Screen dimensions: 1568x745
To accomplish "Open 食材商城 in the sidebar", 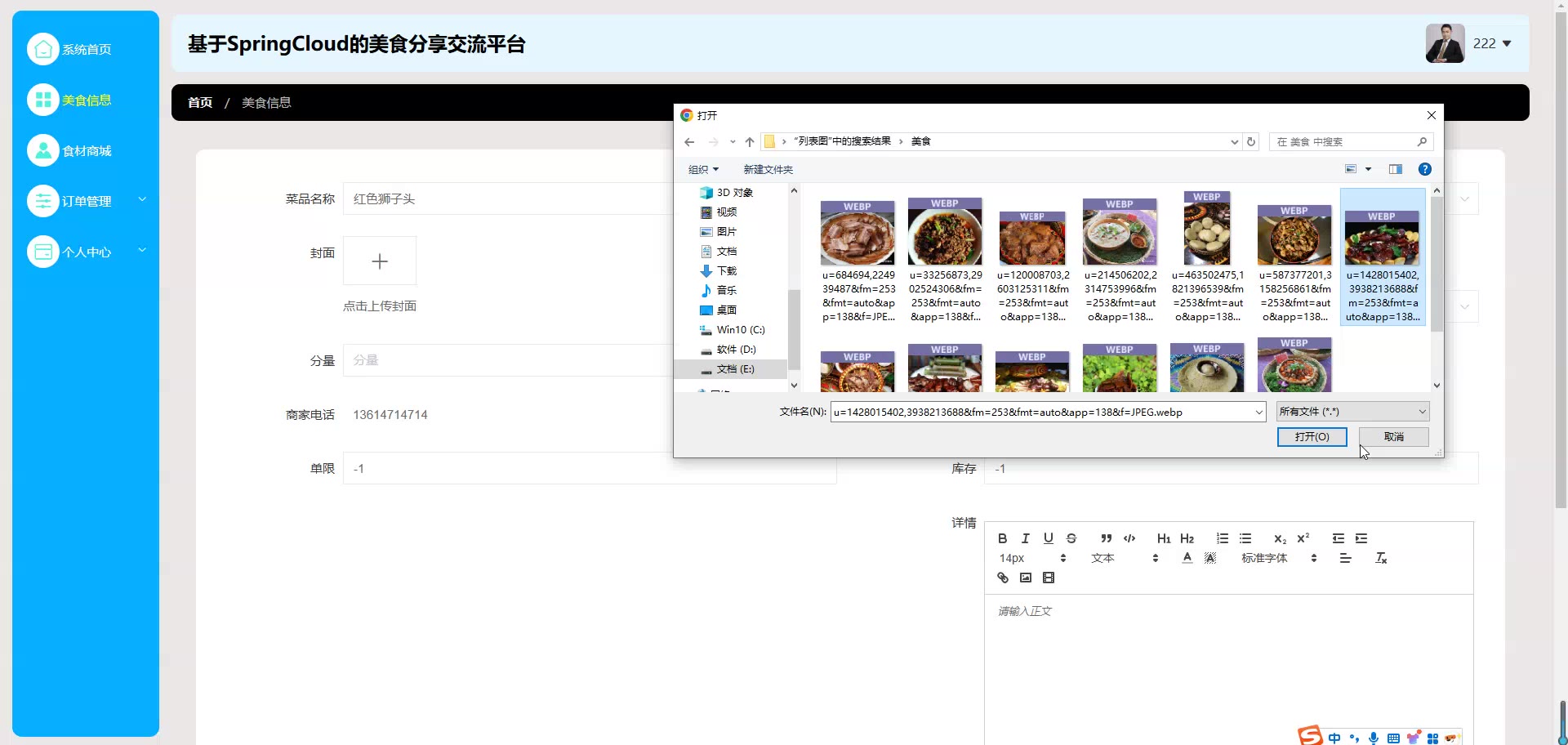I will pos(87,151).
